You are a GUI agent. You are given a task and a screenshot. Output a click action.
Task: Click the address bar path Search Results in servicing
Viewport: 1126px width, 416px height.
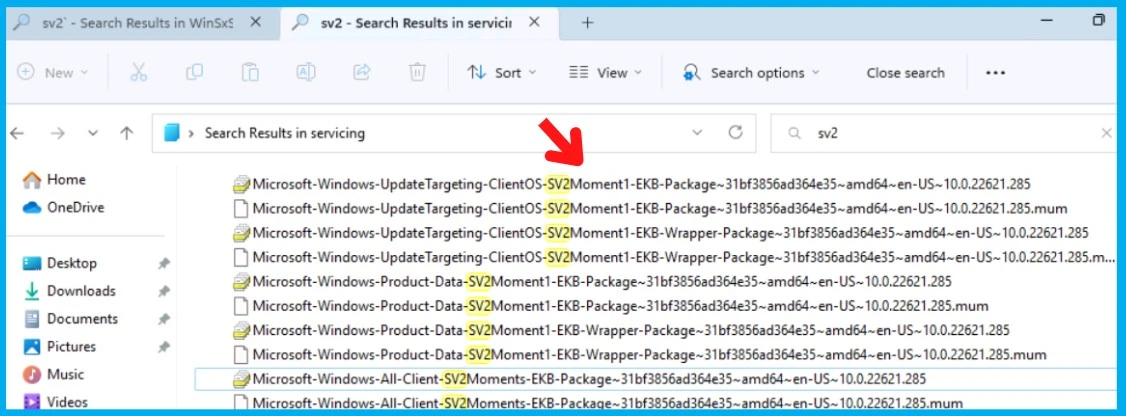(x=284, y=133)
